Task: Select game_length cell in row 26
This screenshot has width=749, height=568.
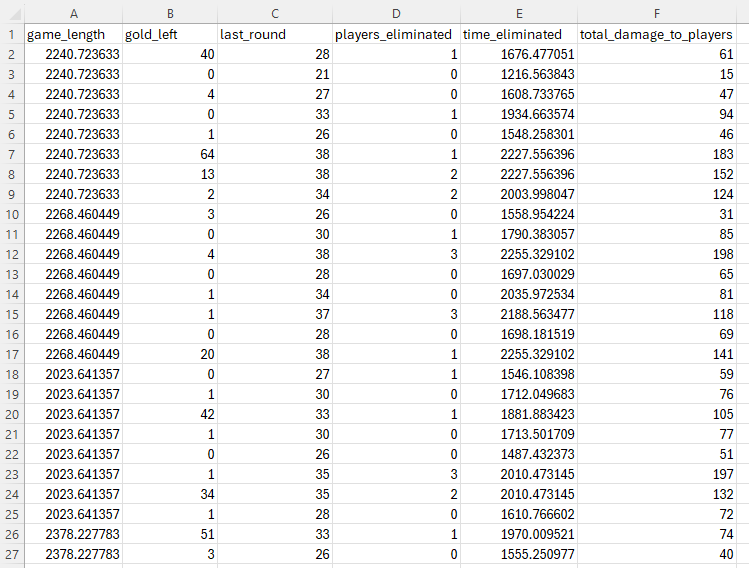Action: (74, 534)
